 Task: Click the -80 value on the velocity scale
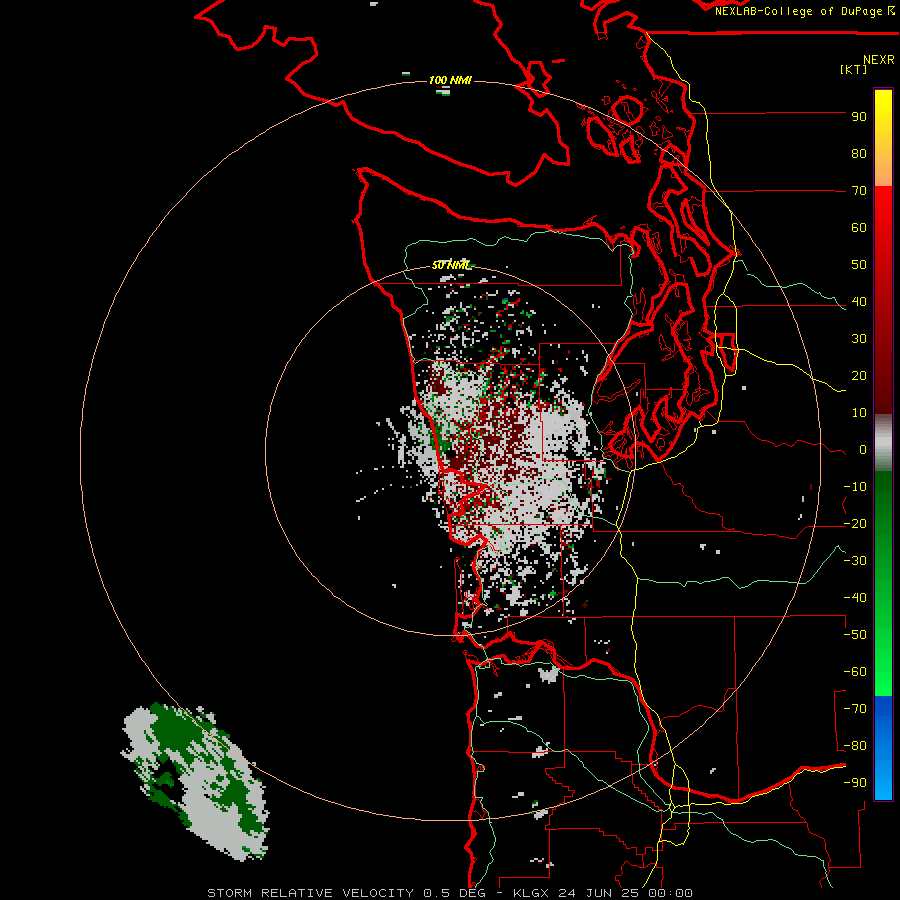855,746
